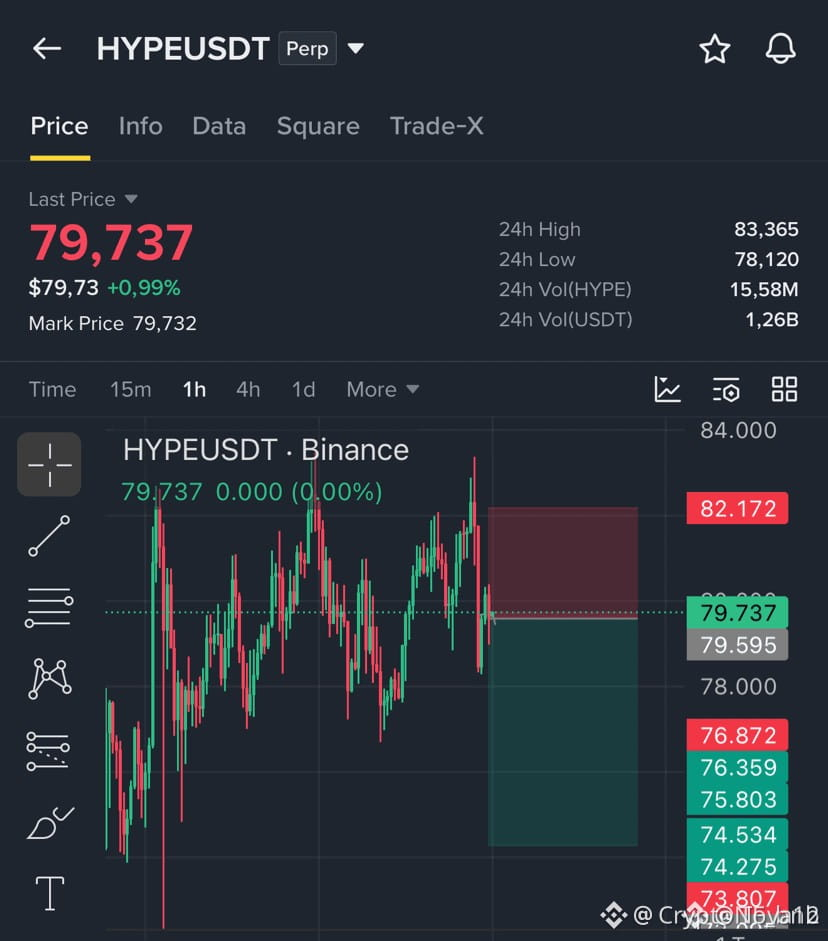The width and height of the screenshot is (828, 941).
Task: Click the 75.803 green price label
Action: click(x=737, y=800)
